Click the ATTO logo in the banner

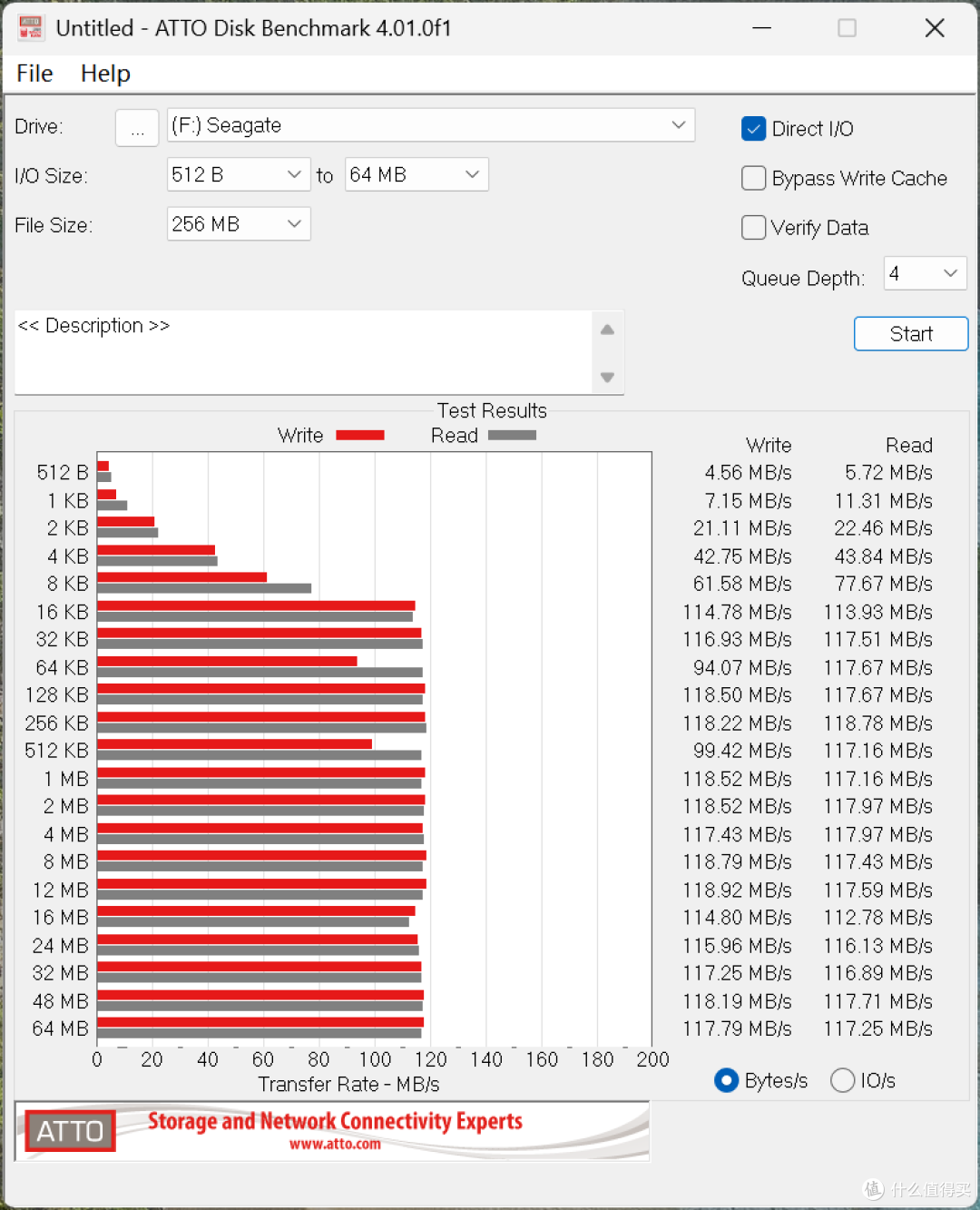70,1131
